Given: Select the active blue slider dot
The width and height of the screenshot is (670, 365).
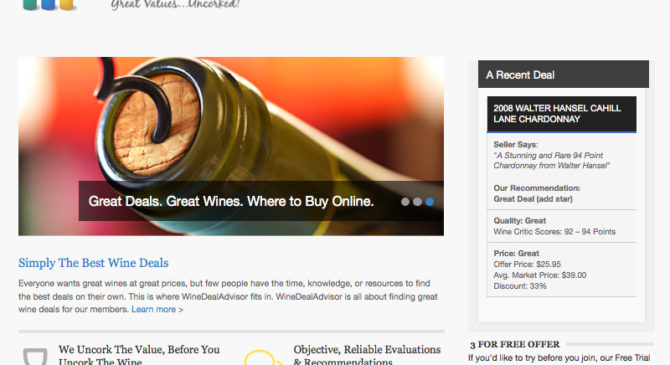Looking at the screenshot, I should click(429, 202).
